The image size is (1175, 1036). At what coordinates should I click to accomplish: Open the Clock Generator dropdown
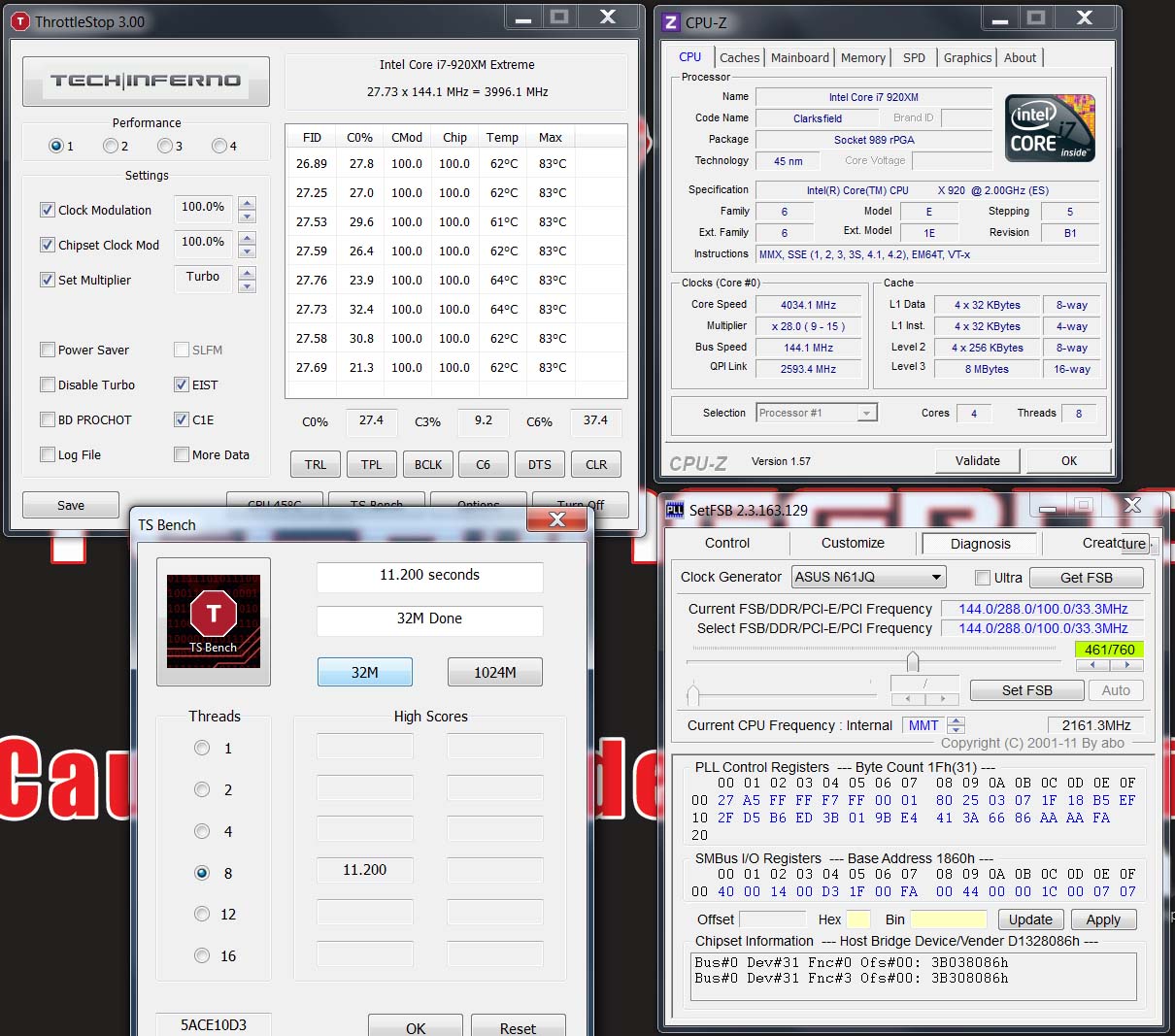click(869, 577)
